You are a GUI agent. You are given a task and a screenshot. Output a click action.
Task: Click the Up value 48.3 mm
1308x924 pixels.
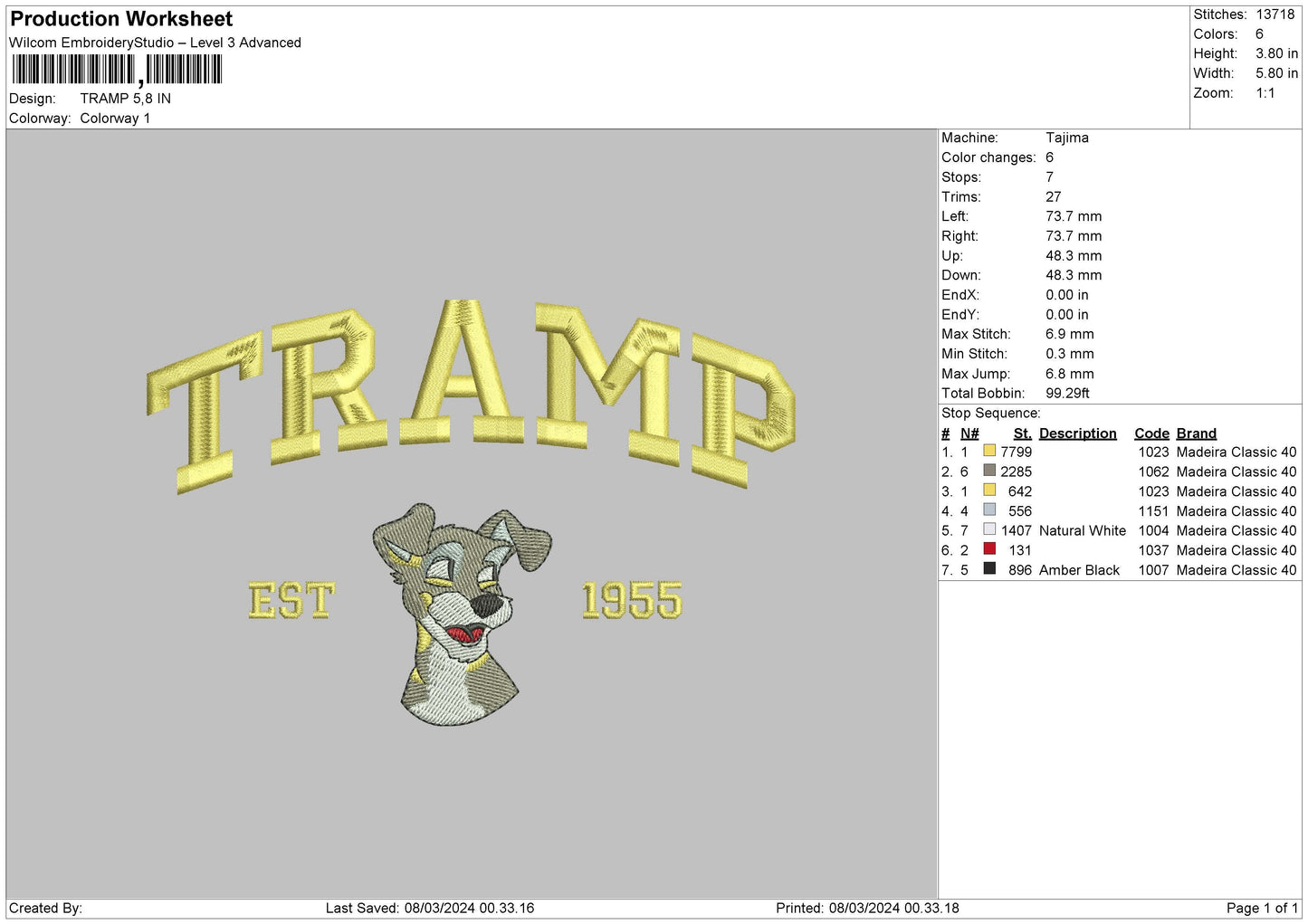(x=1074, y=256)
